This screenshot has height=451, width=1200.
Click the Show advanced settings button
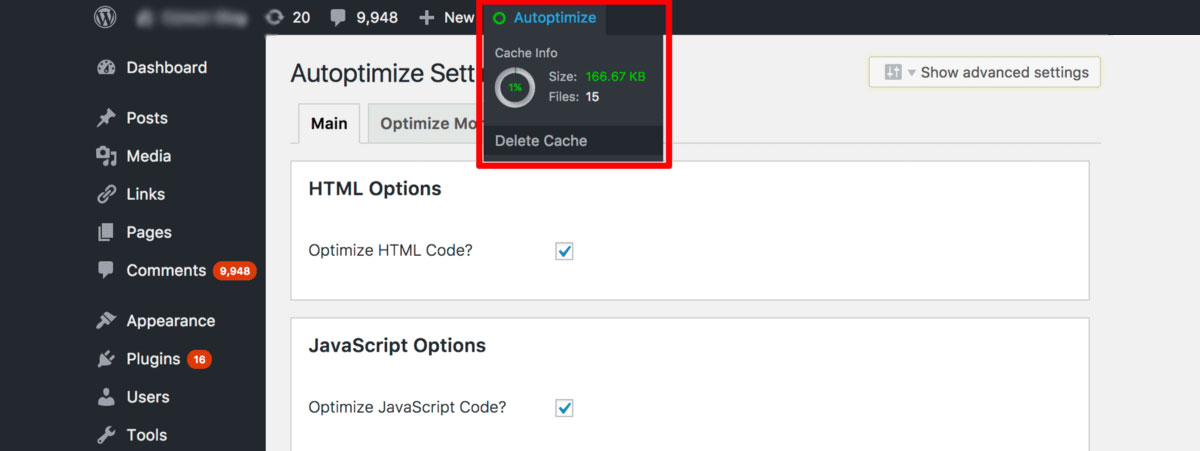coord(985,72)
